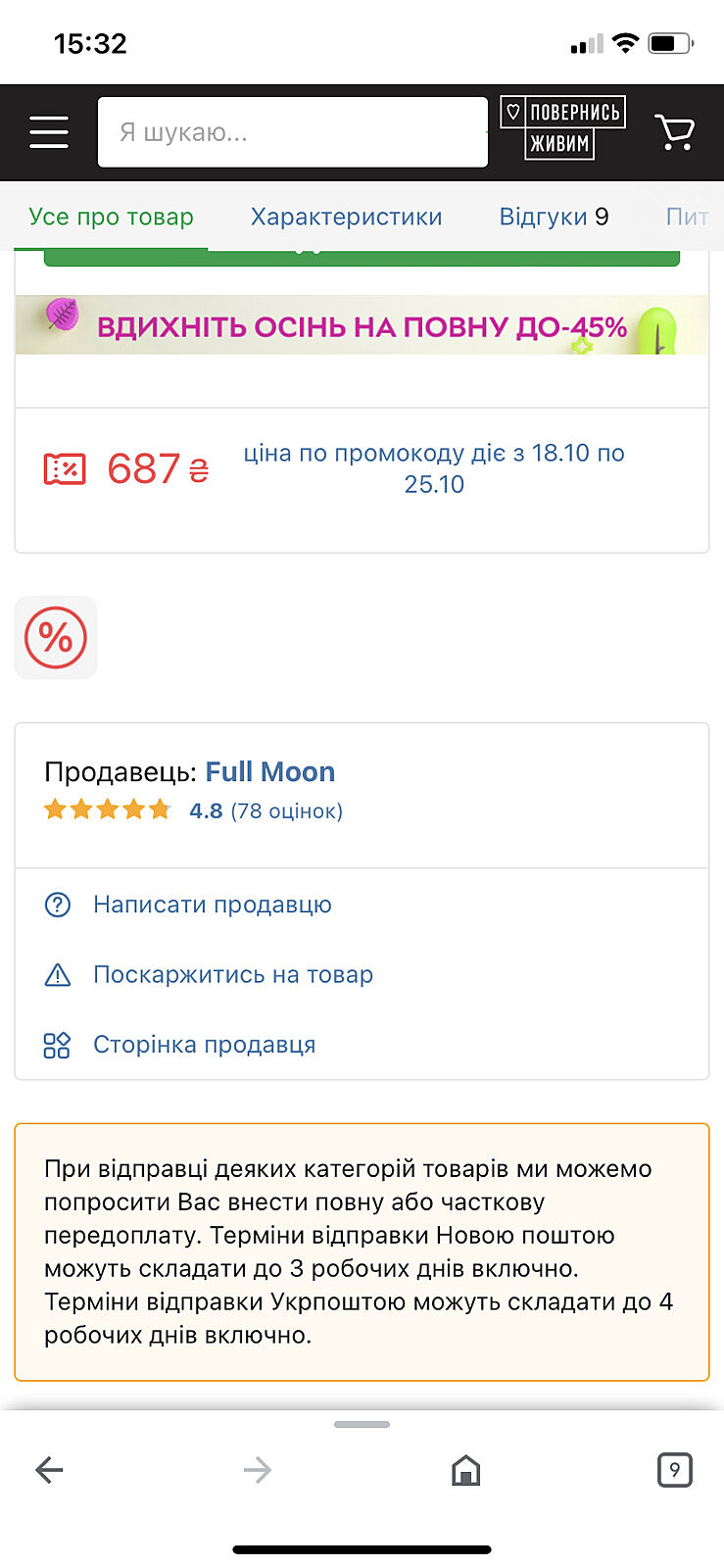724x1568 pixels.
Task: Open the Full Moon seller link
Action: coord(270,772)
